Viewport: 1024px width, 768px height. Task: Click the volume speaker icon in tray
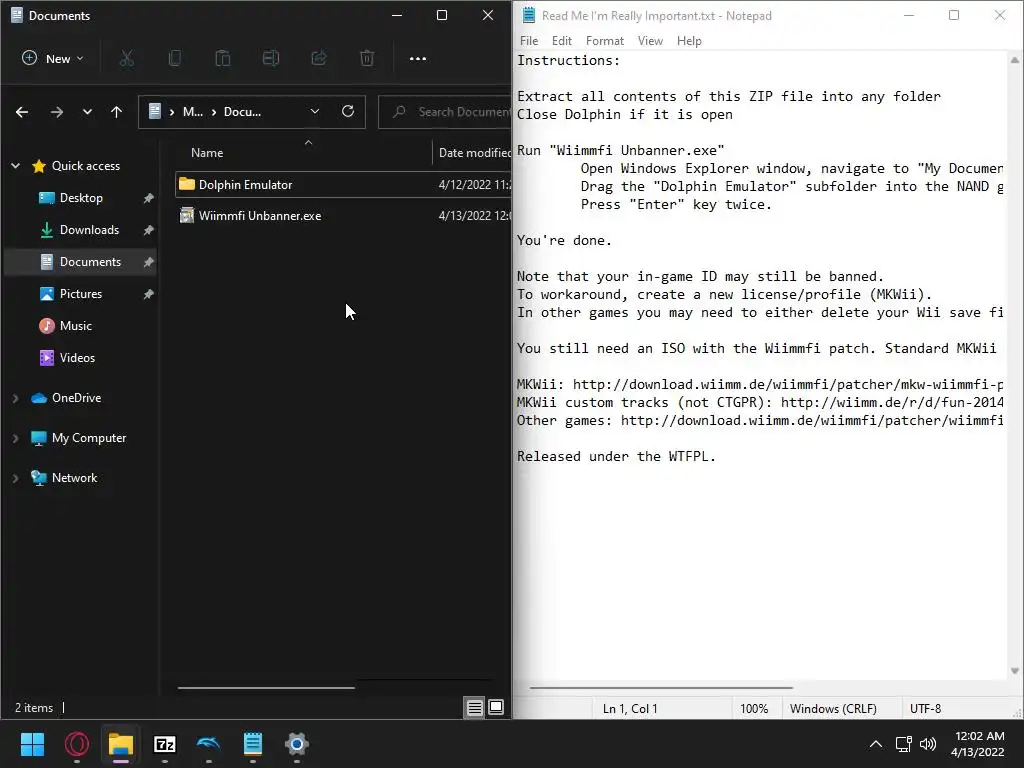[x=927, y=744]
